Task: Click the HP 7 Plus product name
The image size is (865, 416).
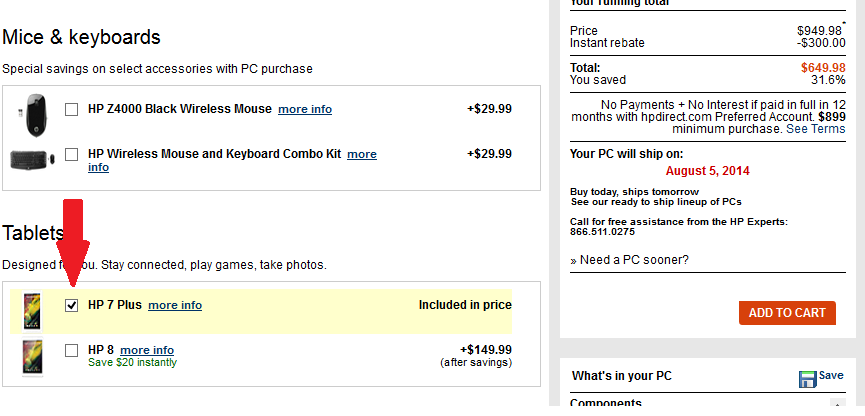Action: coord(115,305)
